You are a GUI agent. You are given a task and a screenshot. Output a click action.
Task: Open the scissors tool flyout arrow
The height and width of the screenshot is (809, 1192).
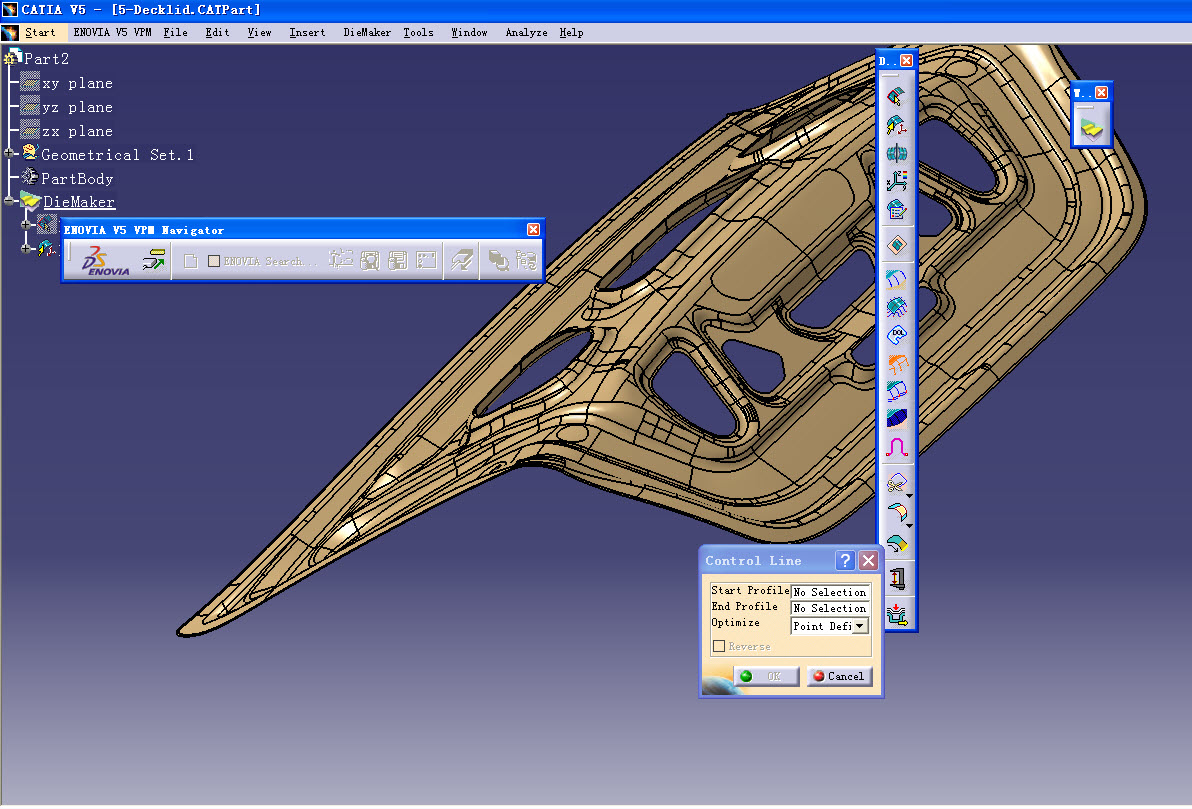coord(909,494)
